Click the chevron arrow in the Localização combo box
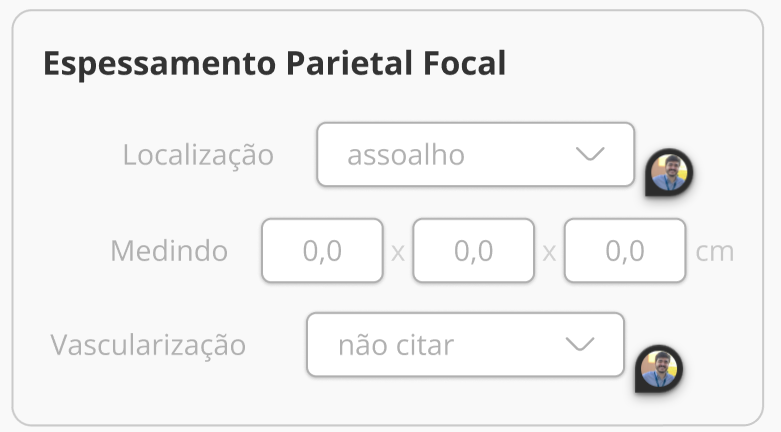Viewport: 781px width, 432px height. pyautogui.click(x=590, y=155)
